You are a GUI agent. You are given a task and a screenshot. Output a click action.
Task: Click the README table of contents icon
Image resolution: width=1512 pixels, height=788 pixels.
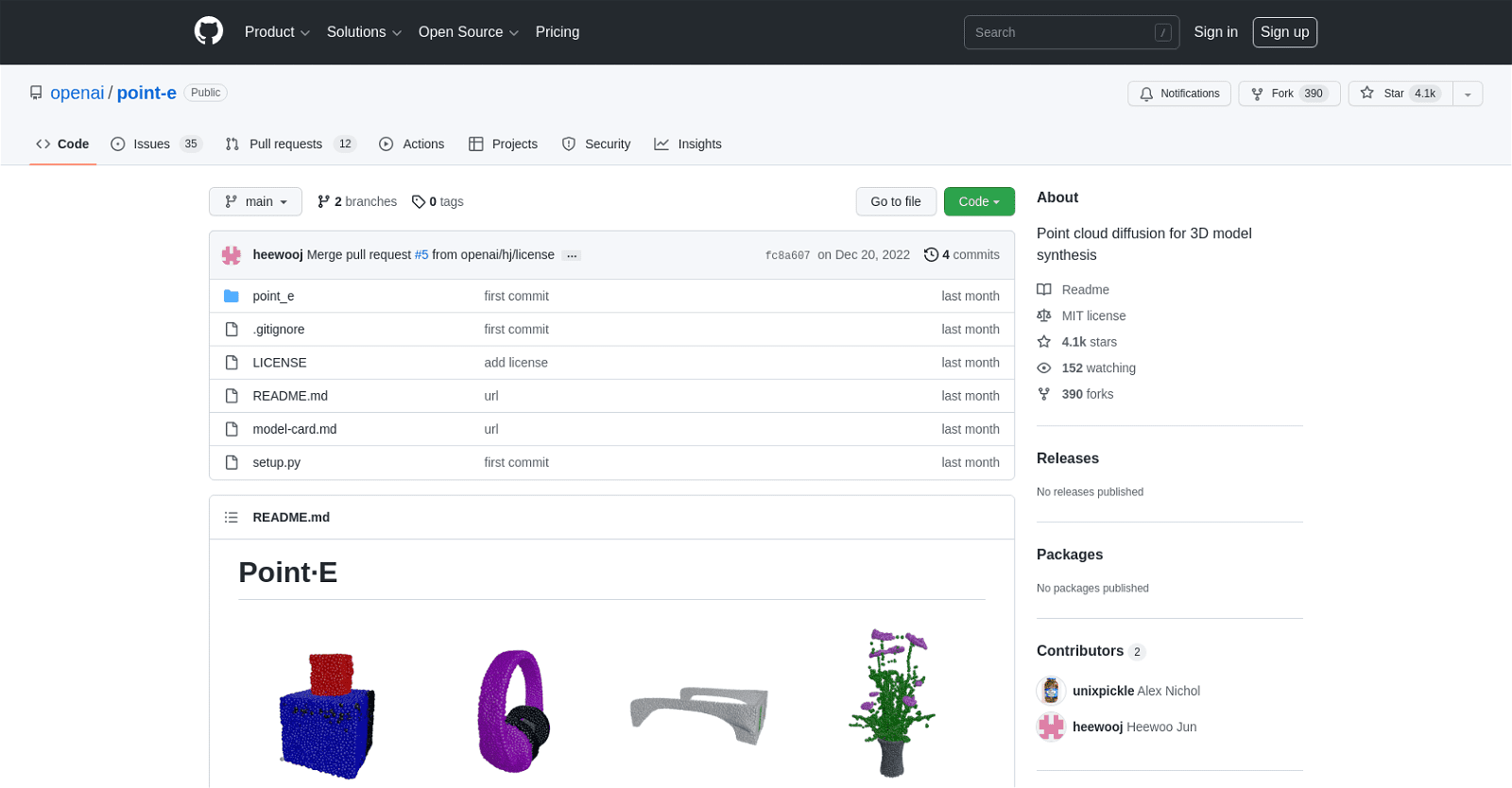click(x=232, y=517)
